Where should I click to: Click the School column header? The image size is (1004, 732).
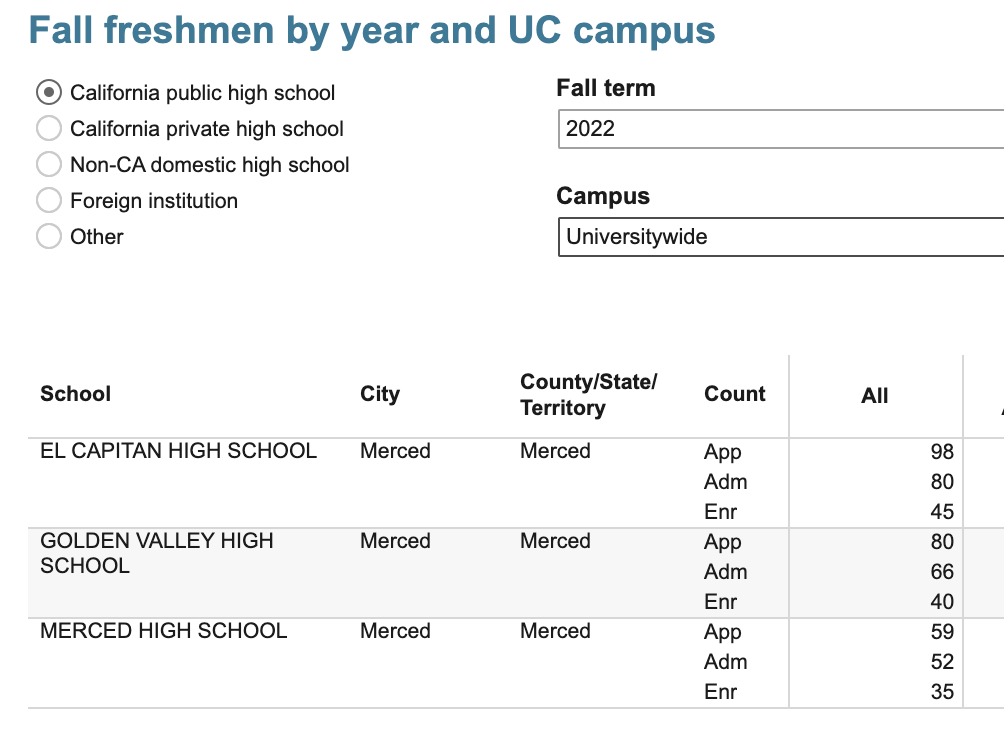coord(75,394)
